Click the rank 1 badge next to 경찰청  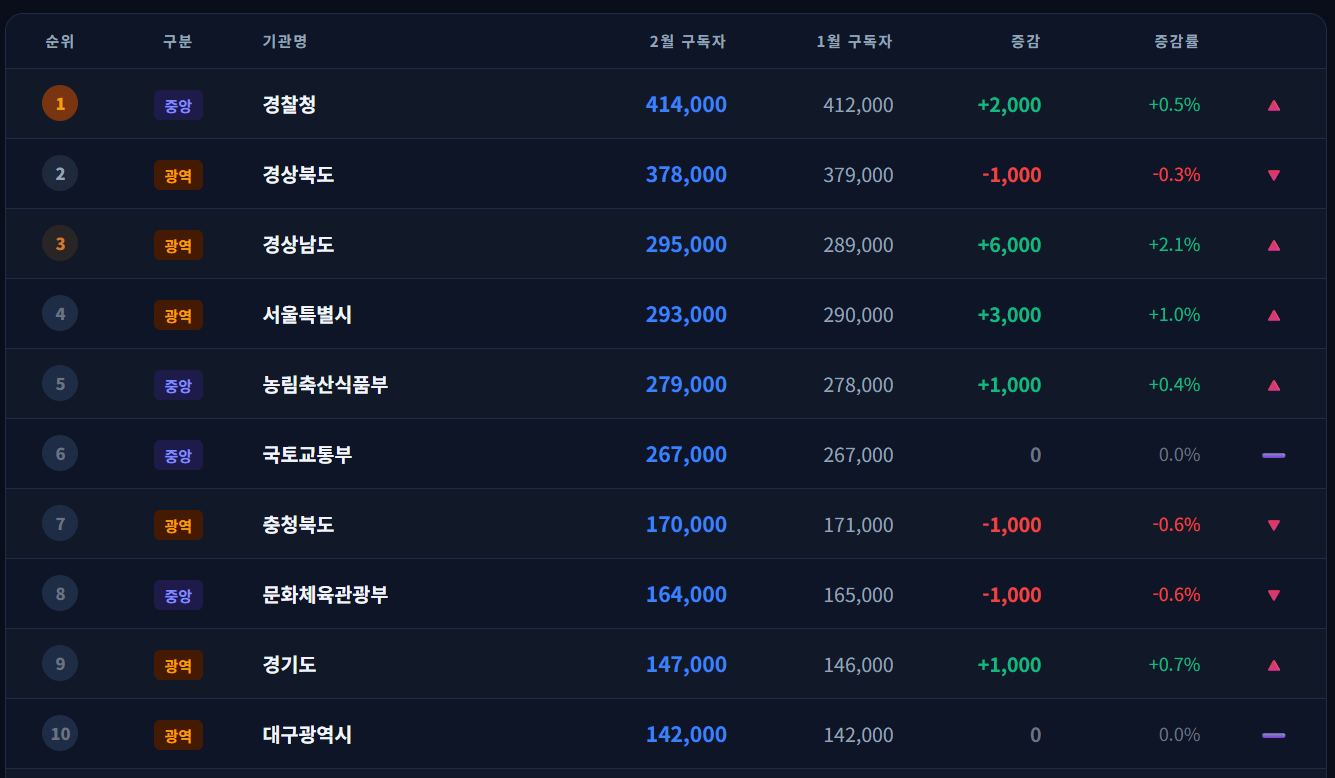[59, 103]
